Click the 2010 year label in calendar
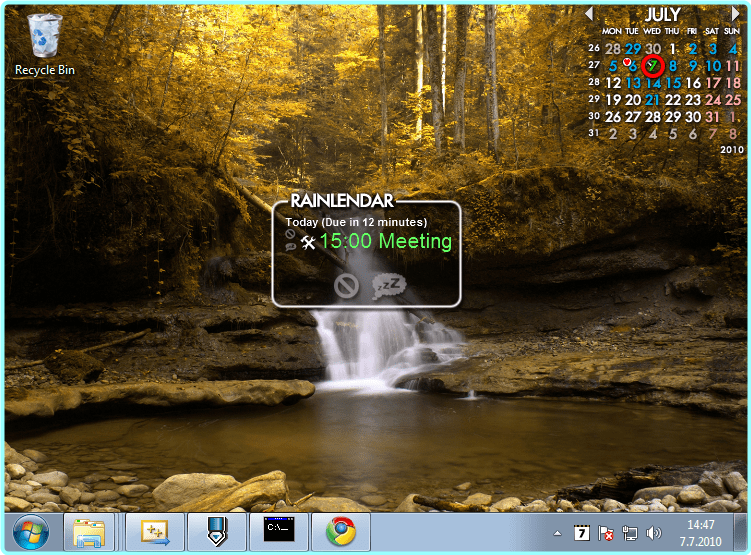Viewport: 751px width, 555px height. click(729, 149)
